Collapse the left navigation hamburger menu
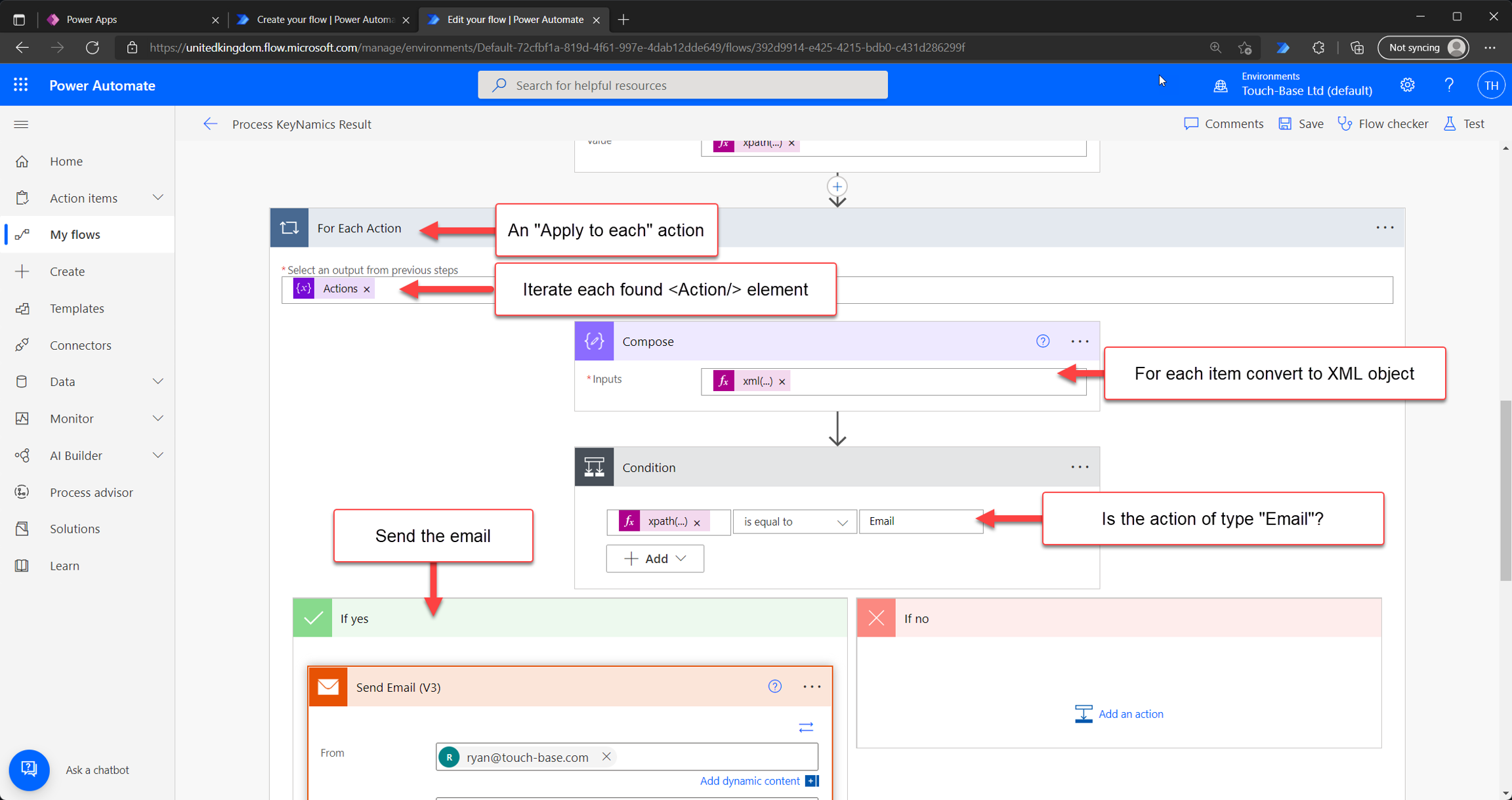 21,124
